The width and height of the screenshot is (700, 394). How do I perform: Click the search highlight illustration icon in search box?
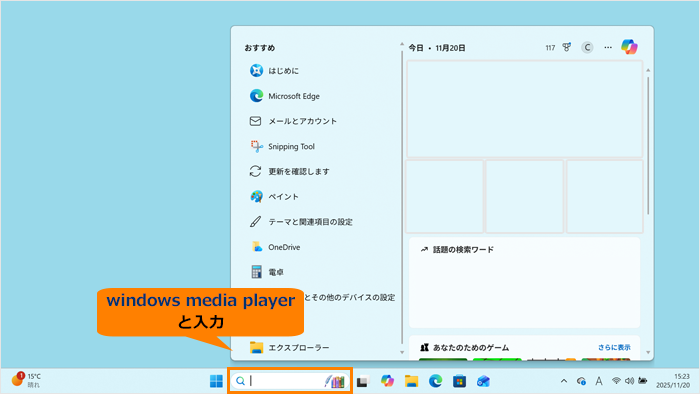tap(335, 381)
